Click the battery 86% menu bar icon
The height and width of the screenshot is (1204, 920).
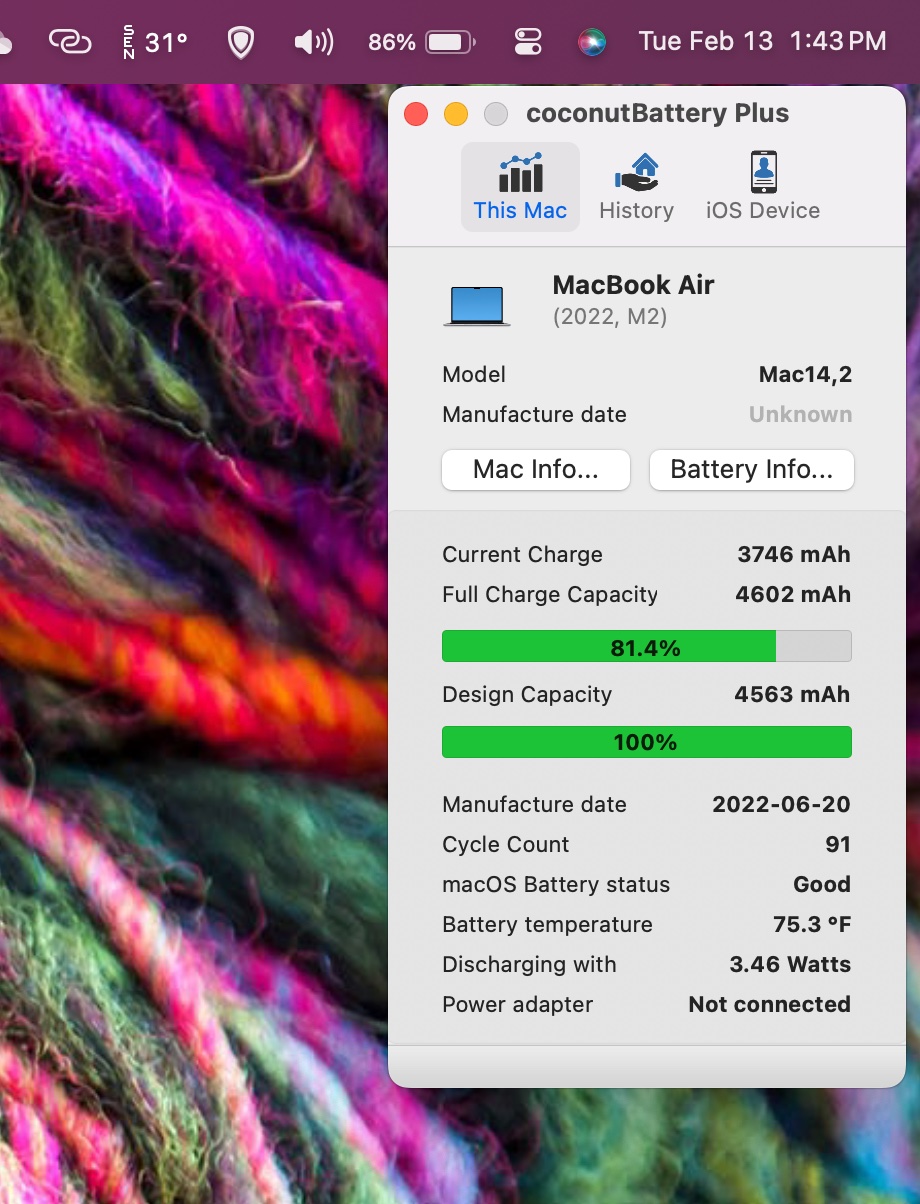click(421, 42)
